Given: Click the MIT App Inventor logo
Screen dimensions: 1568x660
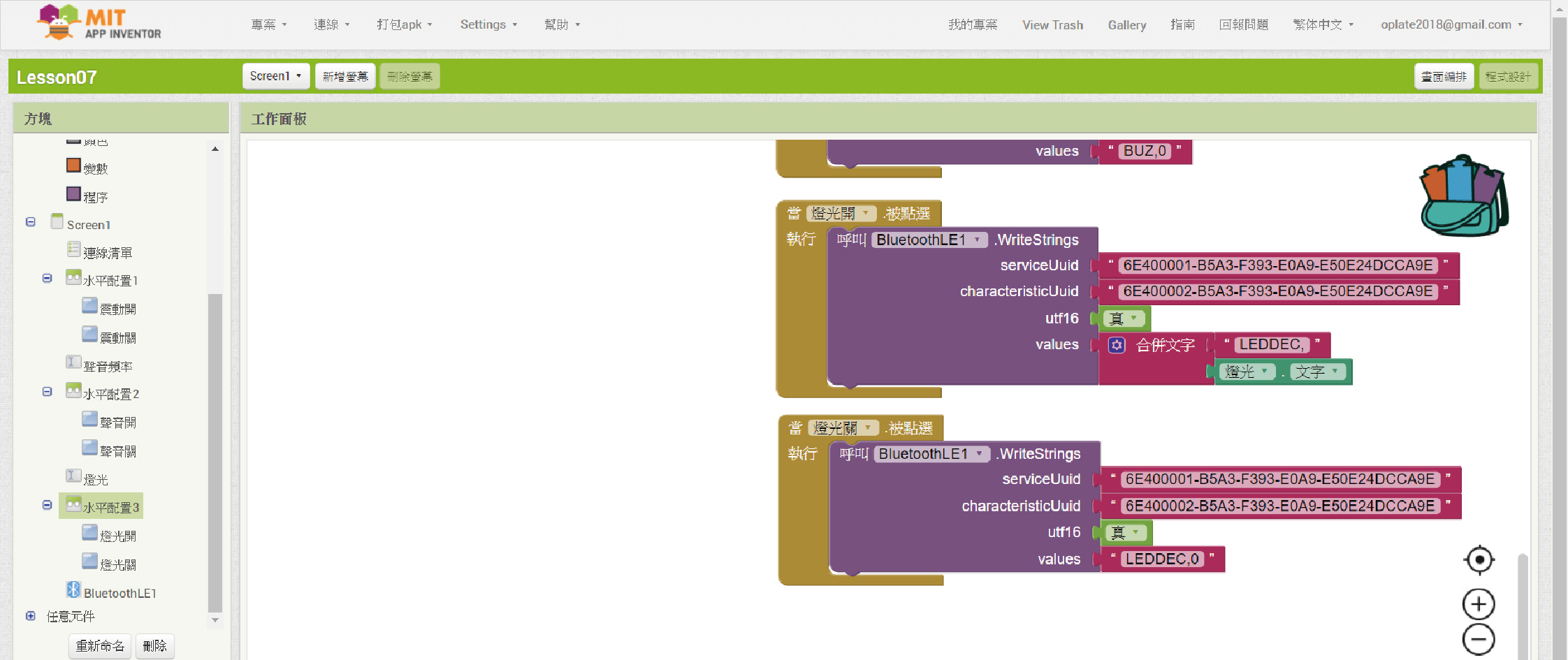Looking at the screenshot, I should pos(99,23).
